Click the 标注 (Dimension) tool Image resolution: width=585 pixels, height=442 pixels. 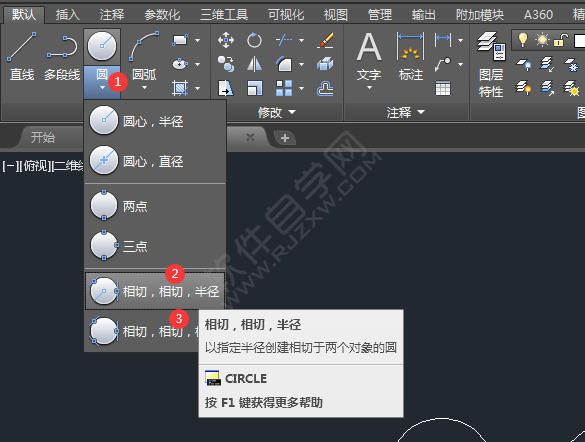pyautogui.click(x=410, y=56)
